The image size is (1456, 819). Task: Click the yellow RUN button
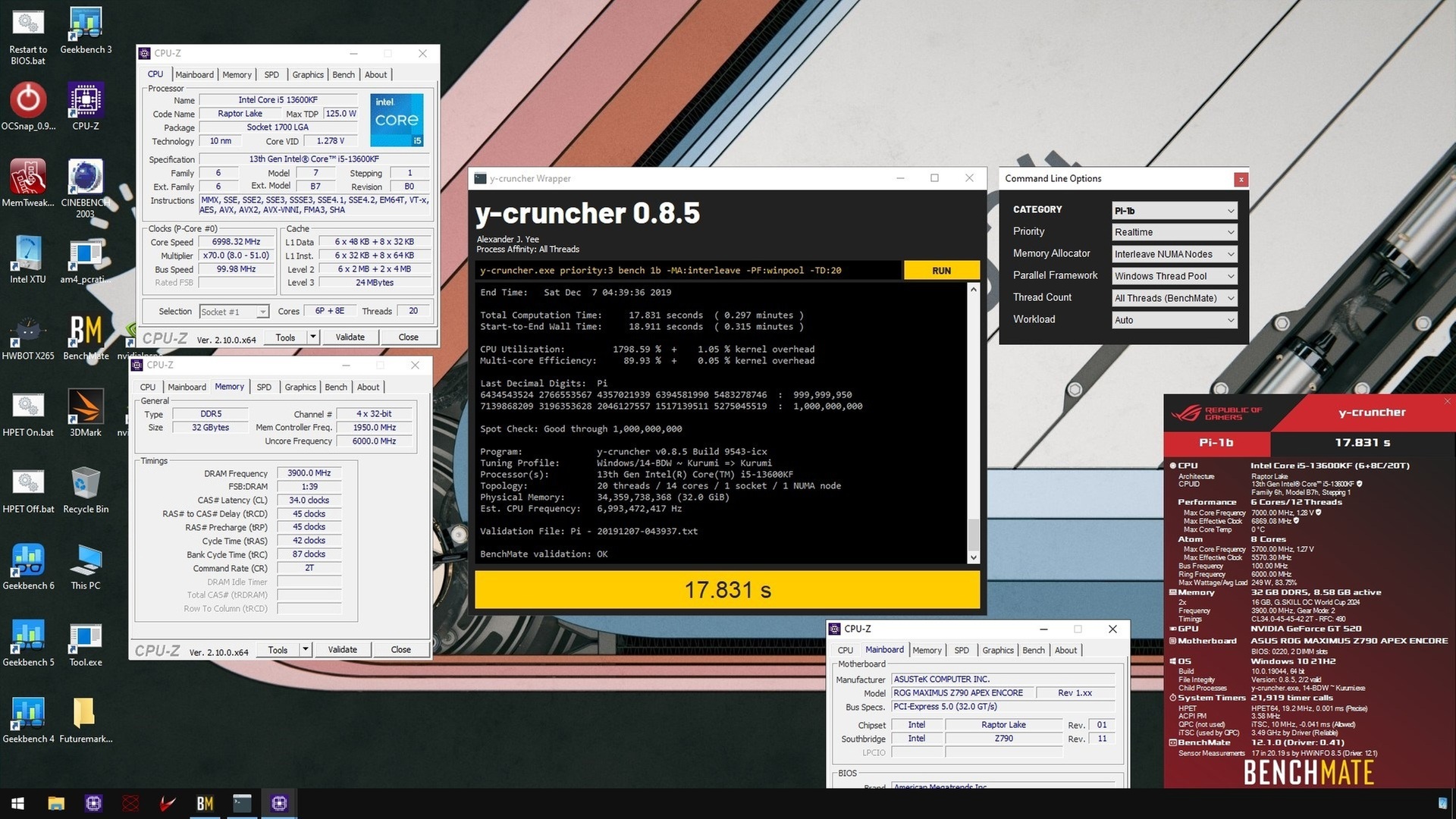tap(941, 270)
